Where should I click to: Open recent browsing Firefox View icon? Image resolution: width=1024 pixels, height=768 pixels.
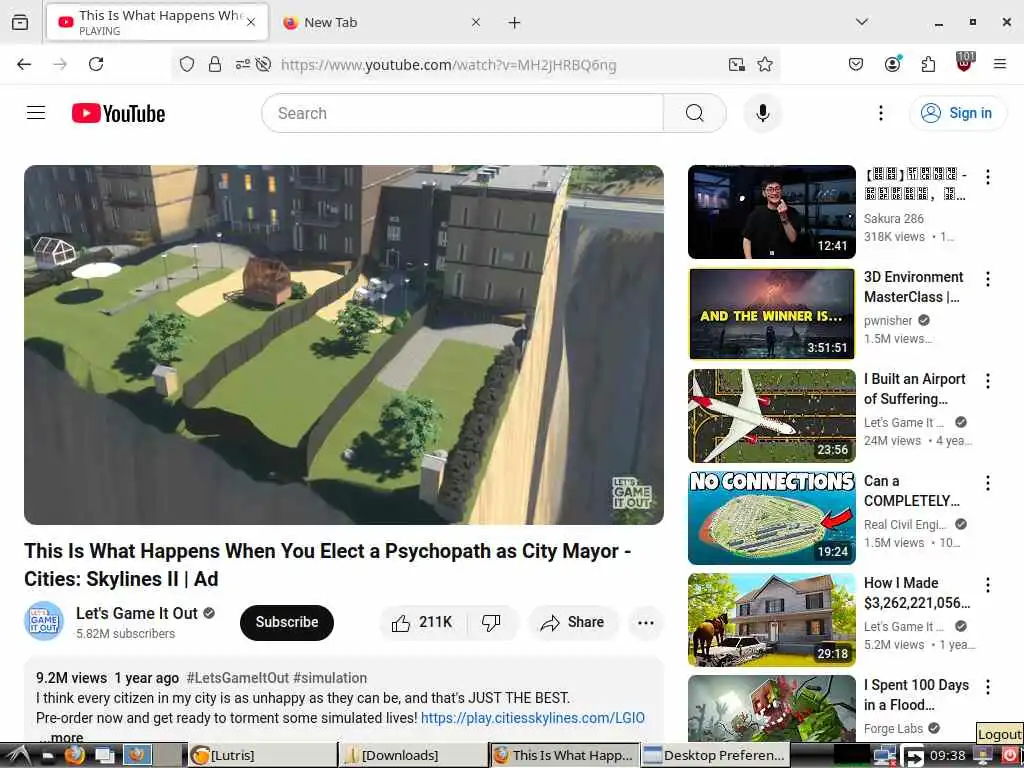pyautogui.click(x=20, y=22)
